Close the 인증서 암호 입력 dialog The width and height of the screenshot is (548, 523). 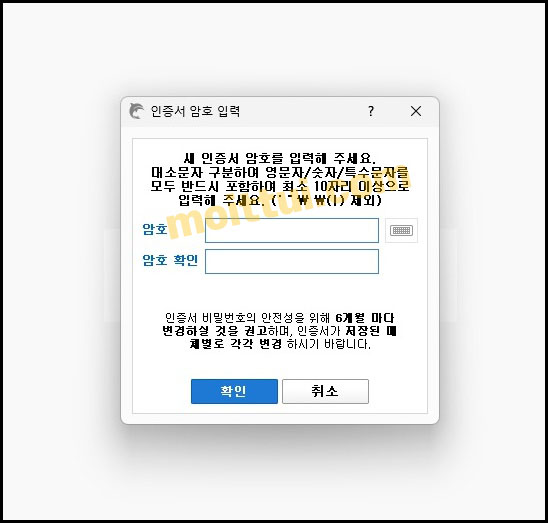[x=416, y=111]
